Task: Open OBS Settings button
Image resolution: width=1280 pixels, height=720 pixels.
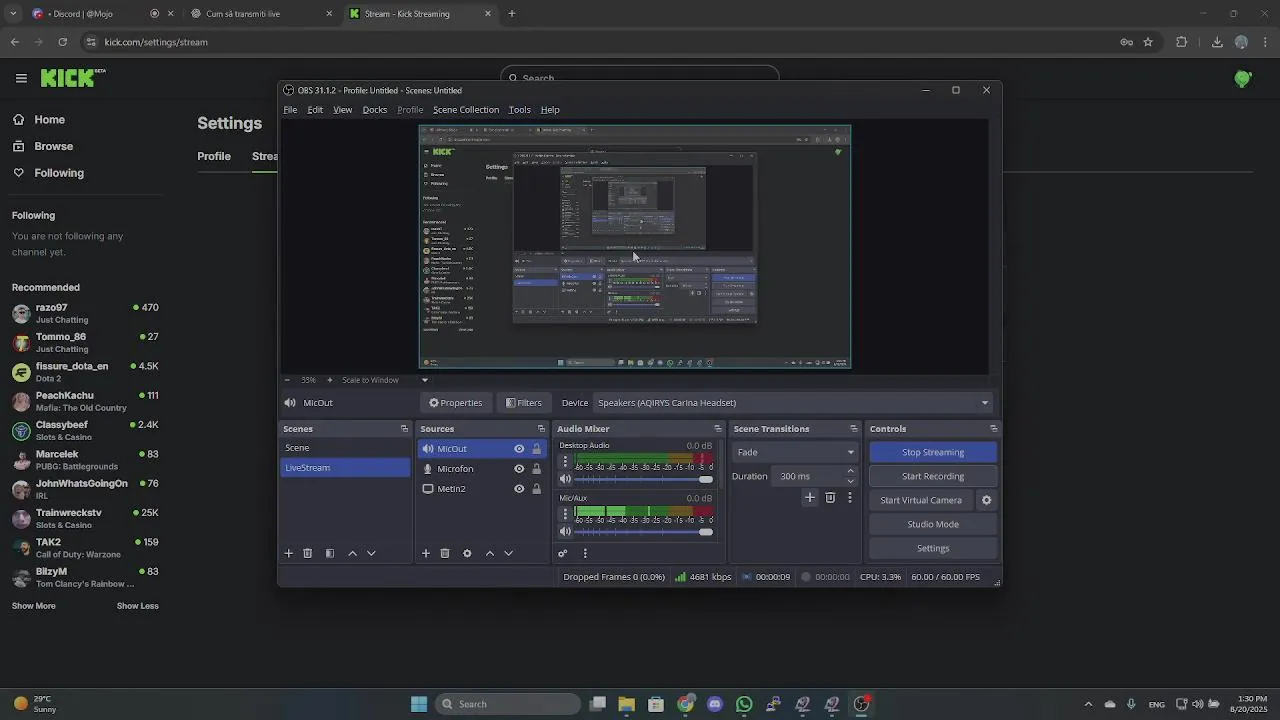Action: pyautogui.click(x=933, y=548)
